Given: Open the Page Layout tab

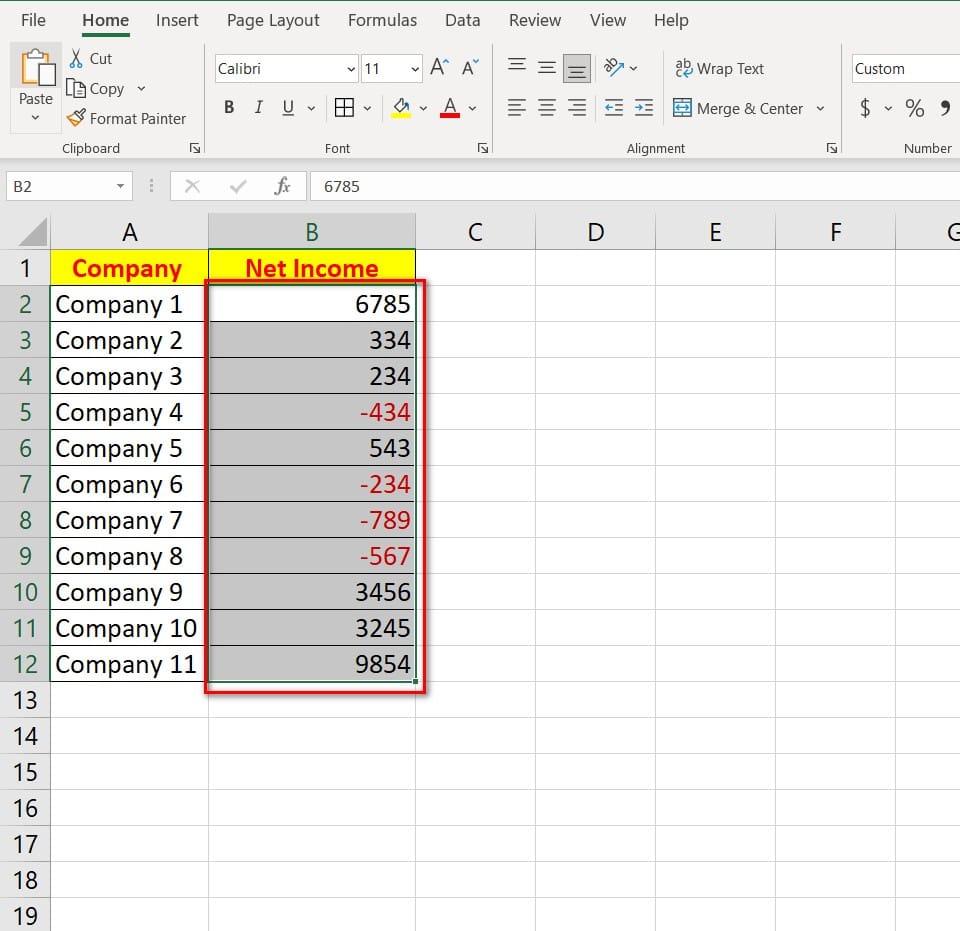Looking at the screenshot, I should (x=273, y=20).
